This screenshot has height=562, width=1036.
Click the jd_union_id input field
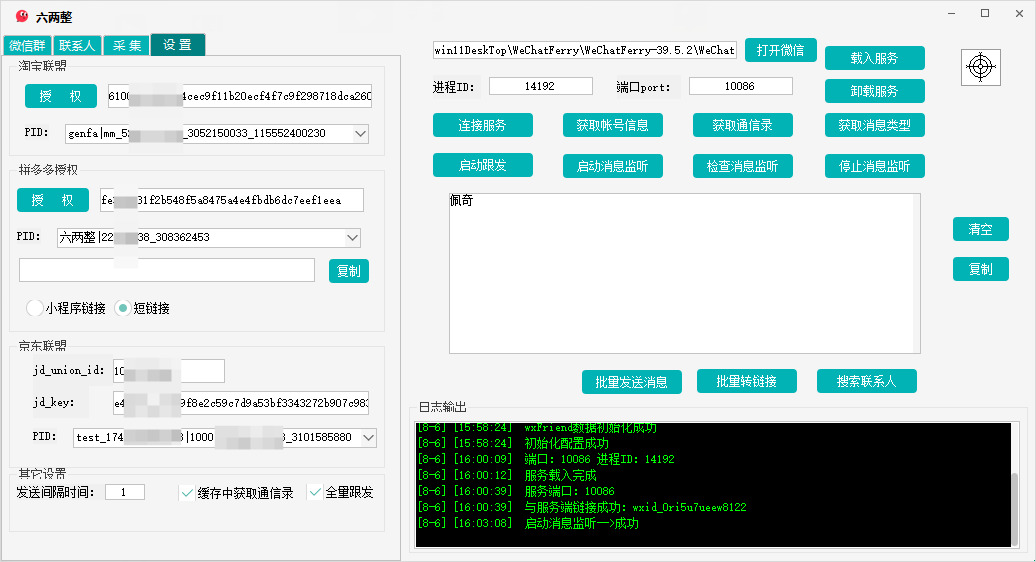tap(168, 371)
